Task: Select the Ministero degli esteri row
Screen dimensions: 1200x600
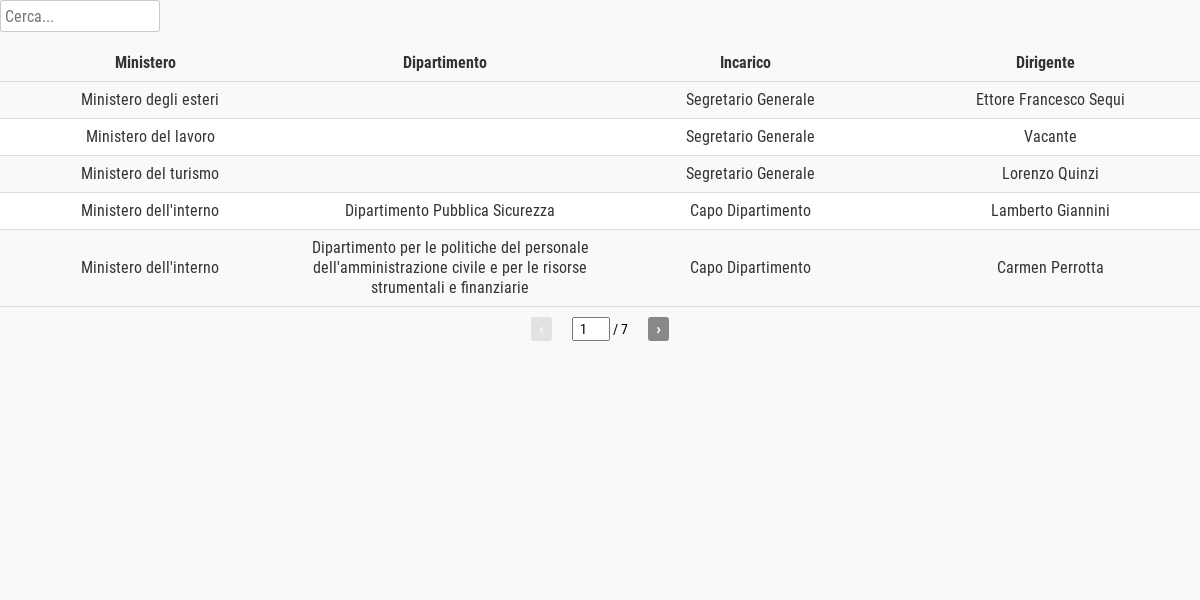Action: pyautogui.click(x=600, y=100)
